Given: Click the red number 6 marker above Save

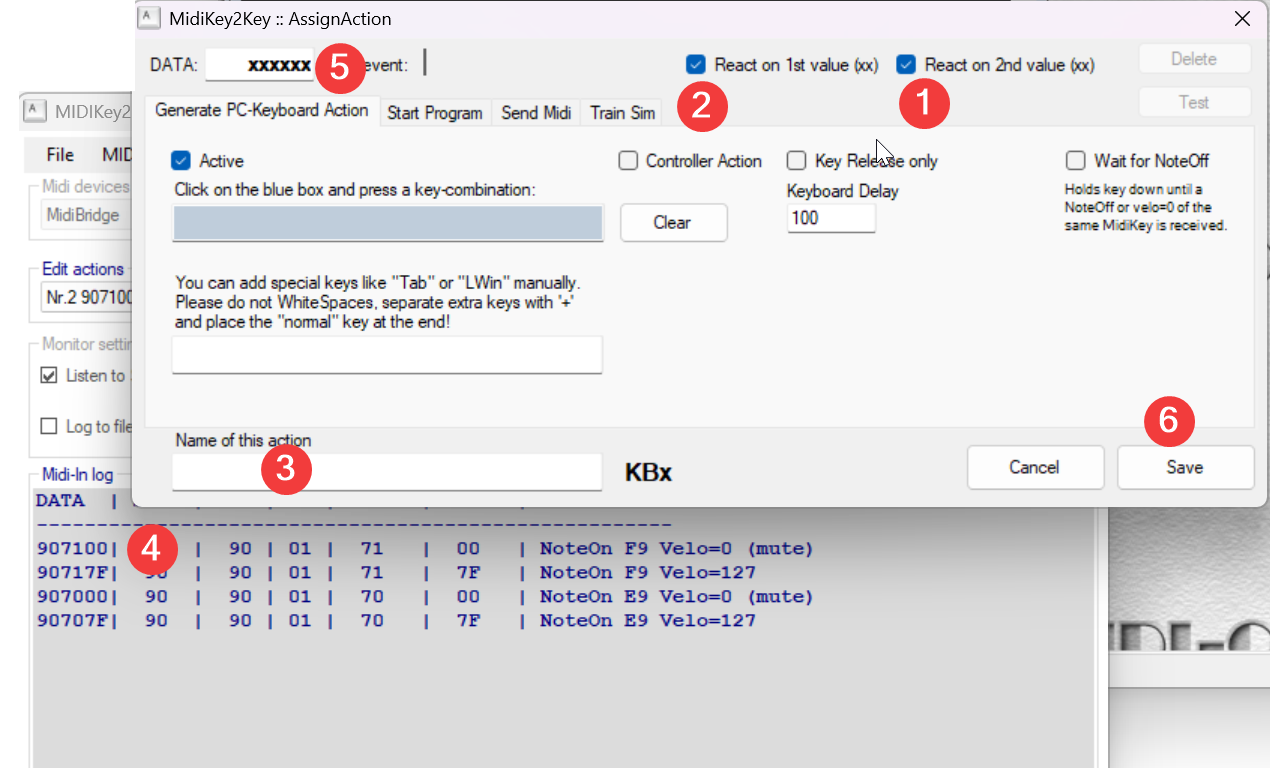Looking at the screenshot, I should (x=1169, y=421).
